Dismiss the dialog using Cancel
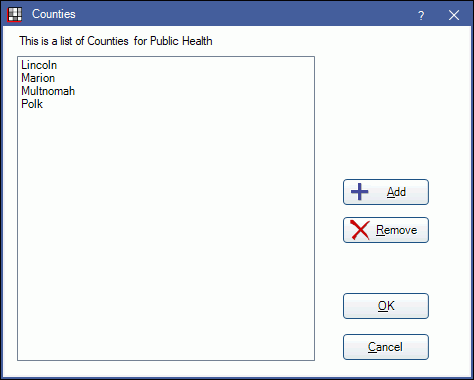474x380 pixels. (386, 347)
